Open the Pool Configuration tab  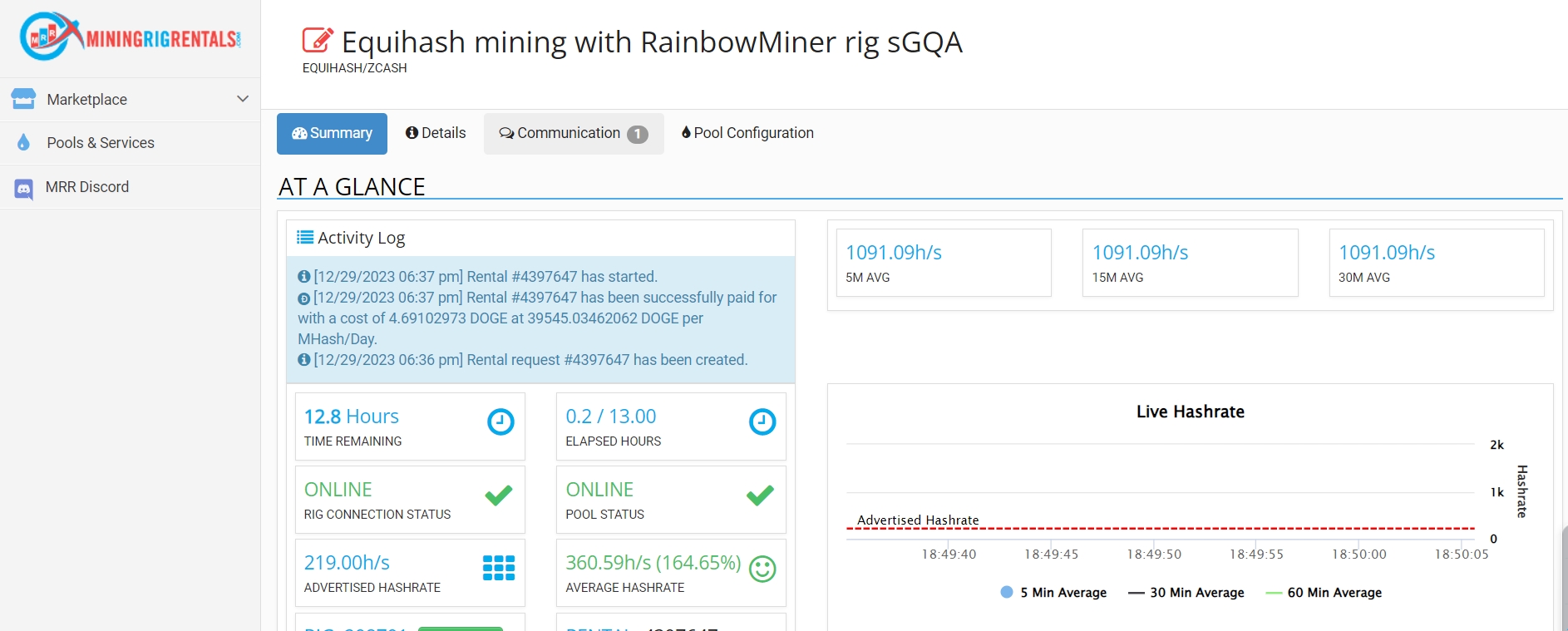click(747, 133)
